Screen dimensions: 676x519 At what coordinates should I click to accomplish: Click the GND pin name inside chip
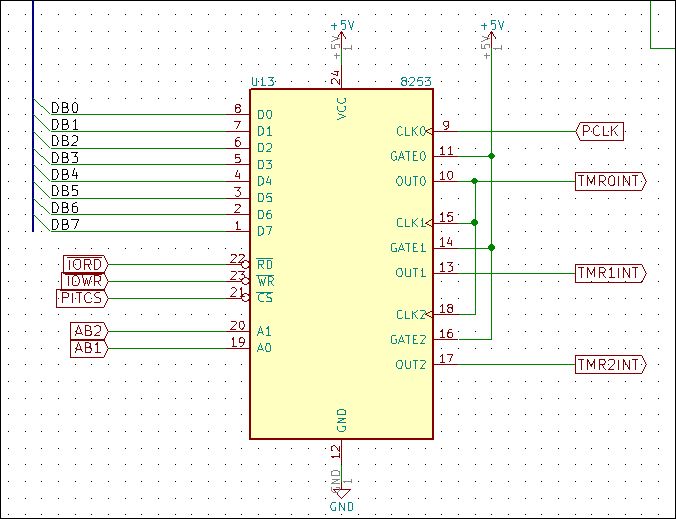[x=341, y=420]
